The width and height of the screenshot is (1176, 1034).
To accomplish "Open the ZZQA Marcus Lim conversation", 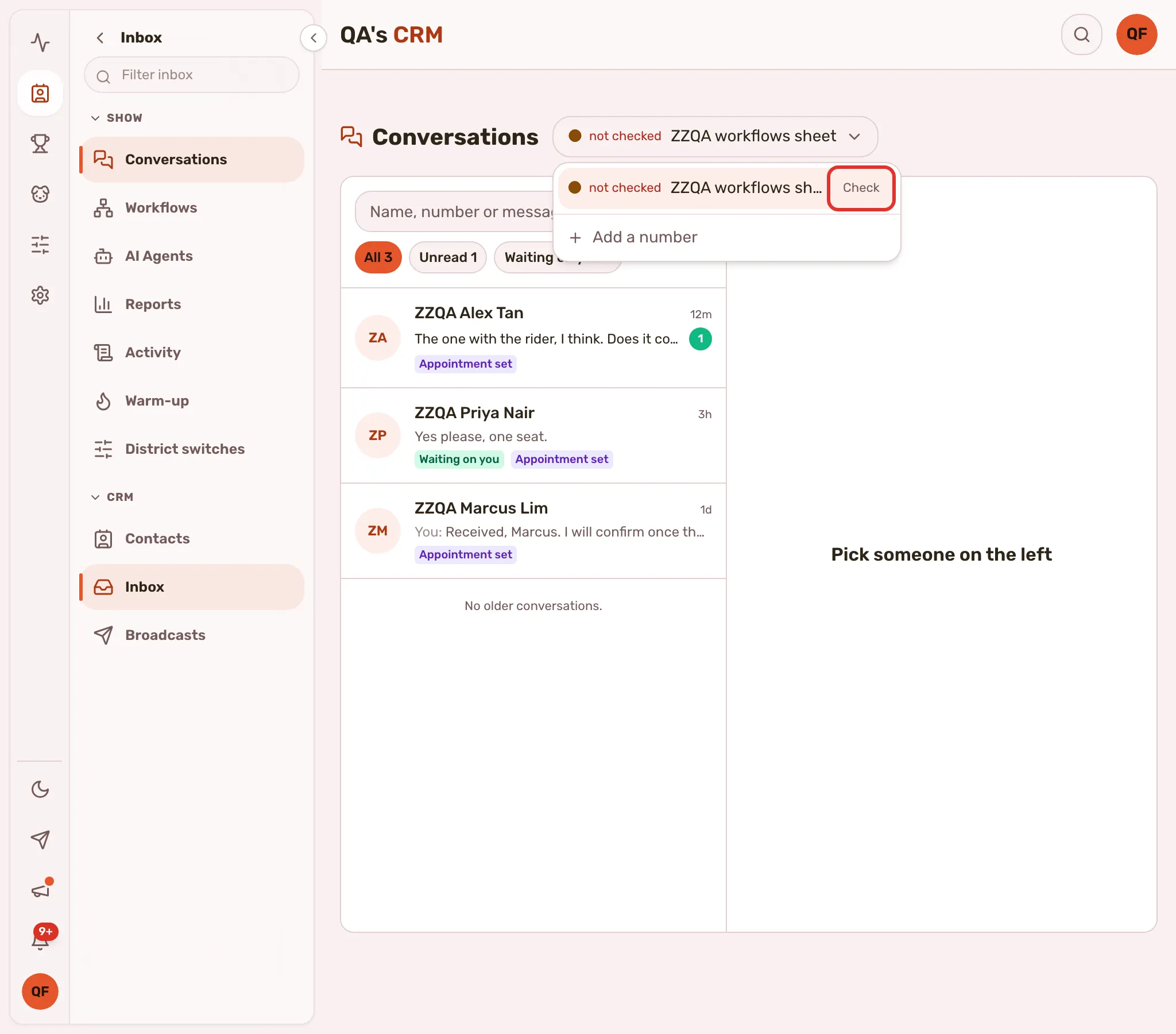I will coord(533,531).
